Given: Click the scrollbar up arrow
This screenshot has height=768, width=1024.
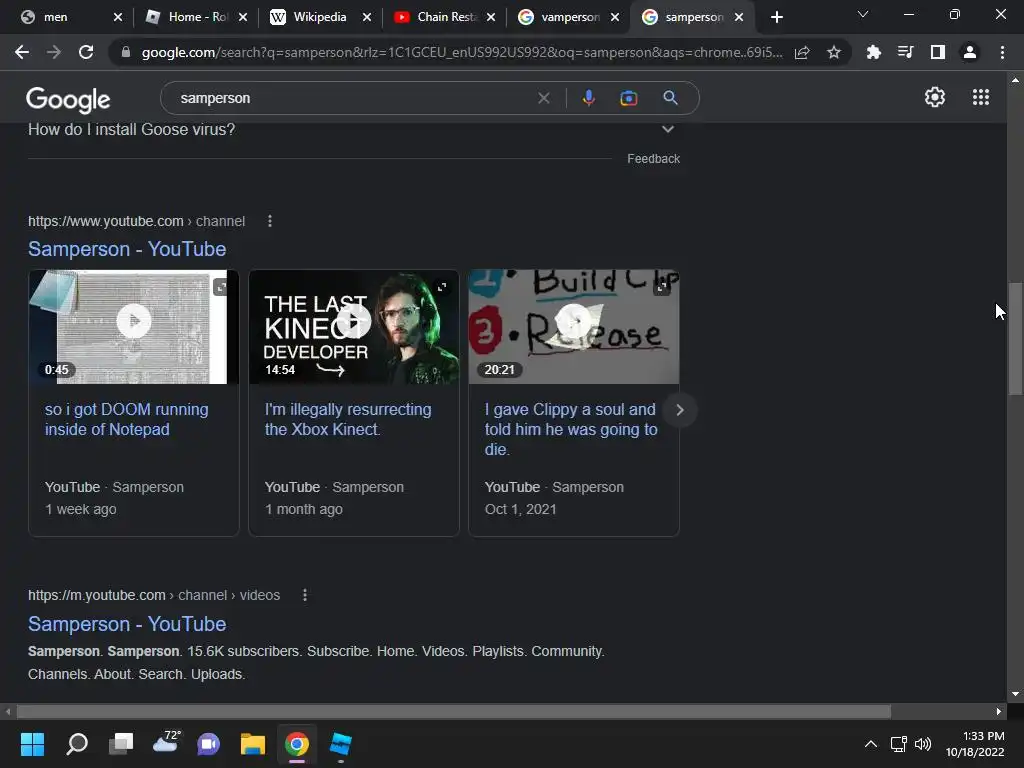Looking at the screenshot, I should pos(1015,80).
